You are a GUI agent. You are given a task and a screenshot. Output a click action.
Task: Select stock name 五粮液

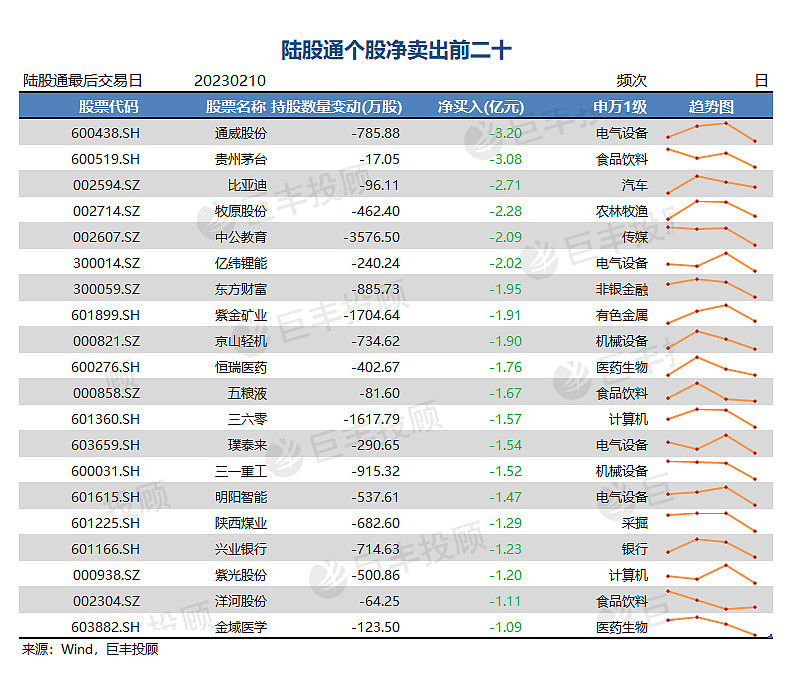tap(247, 393)
